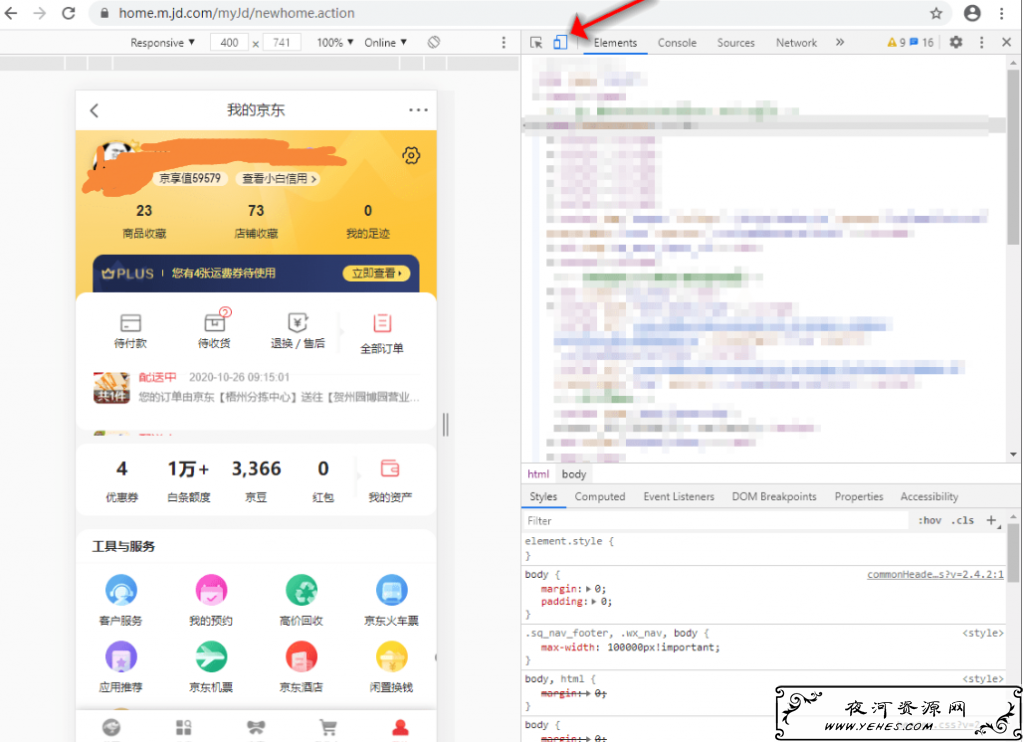Open 全部订单 all orders

coord(382,333)
